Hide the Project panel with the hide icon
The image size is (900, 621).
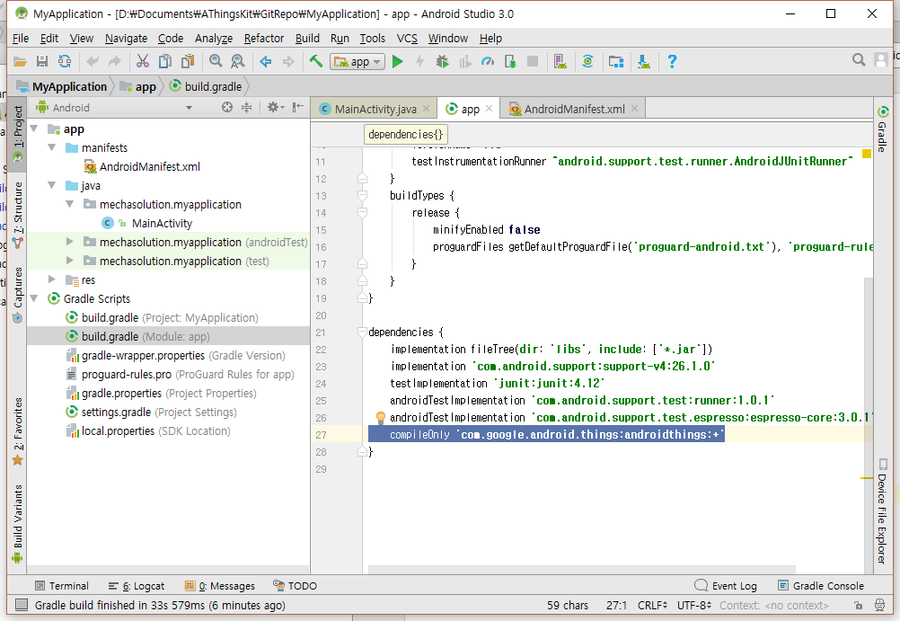[297, 107]
